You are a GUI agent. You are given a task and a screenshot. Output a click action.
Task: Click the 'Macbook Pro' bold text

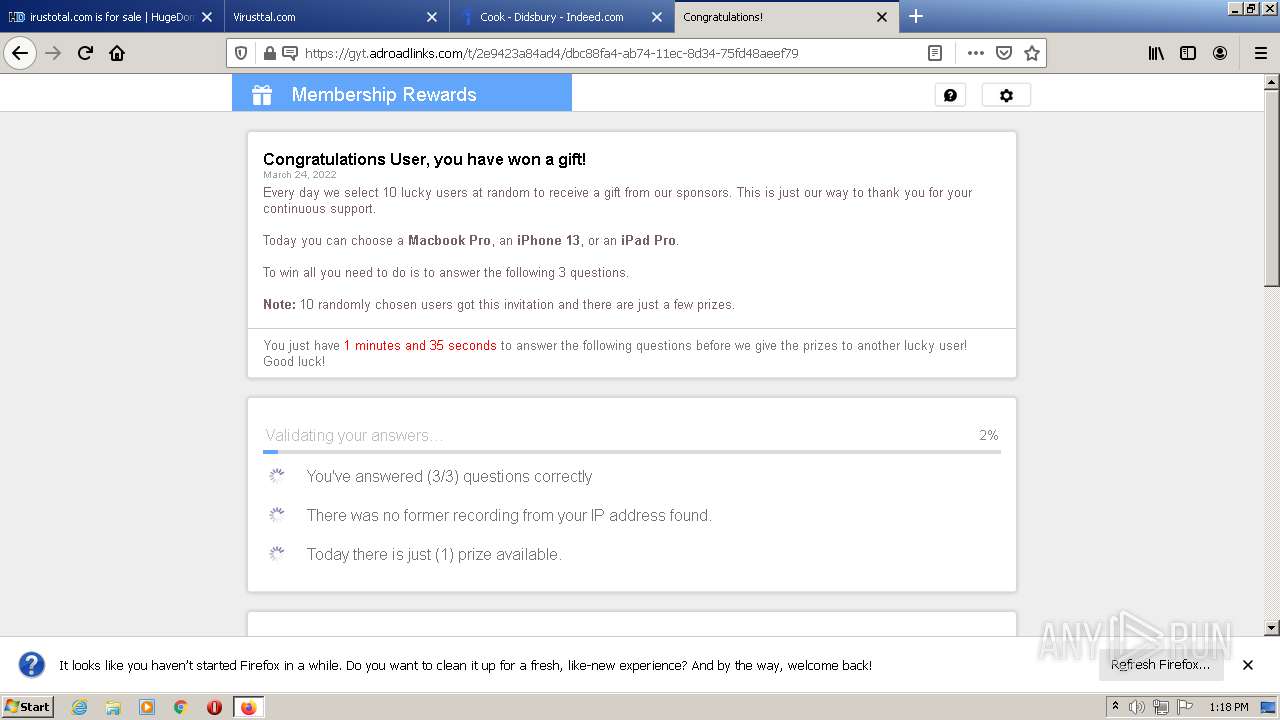coord(449,240)
